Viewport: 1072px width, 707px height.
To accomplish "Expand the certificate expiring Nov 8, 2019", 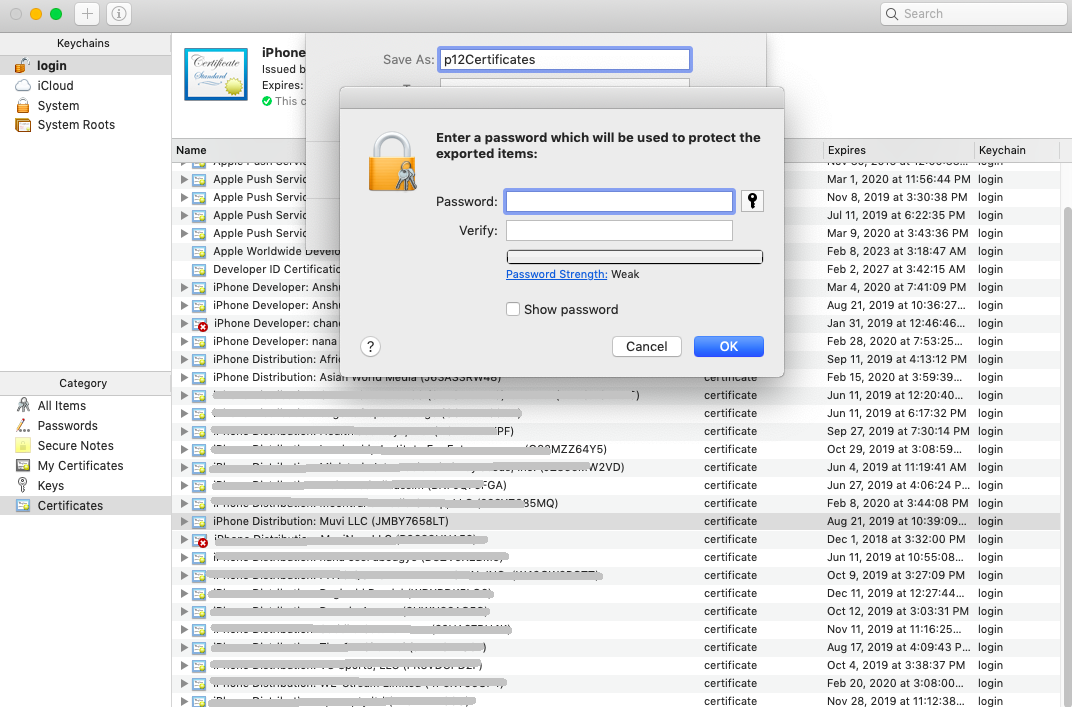I will (x=184, y=197).
